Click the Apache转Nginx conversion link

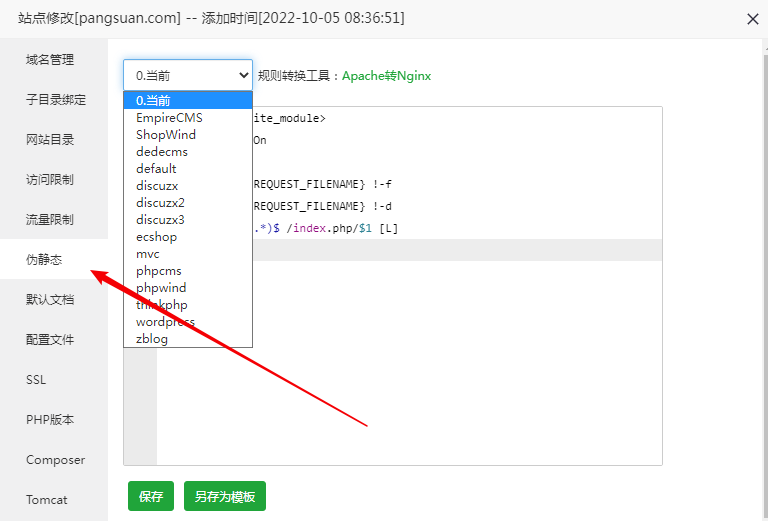[386, 76]
